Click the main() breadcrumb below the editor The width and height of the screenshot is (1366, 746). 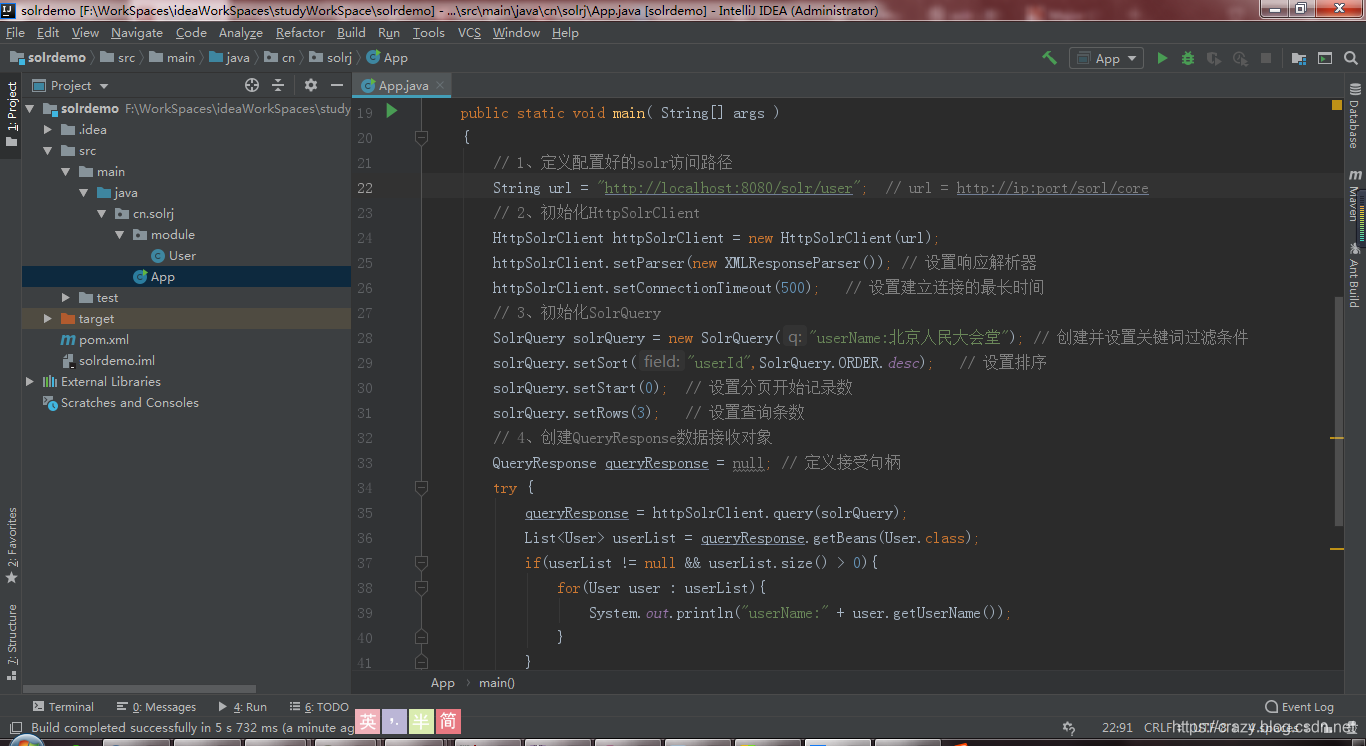coord(496,682)
